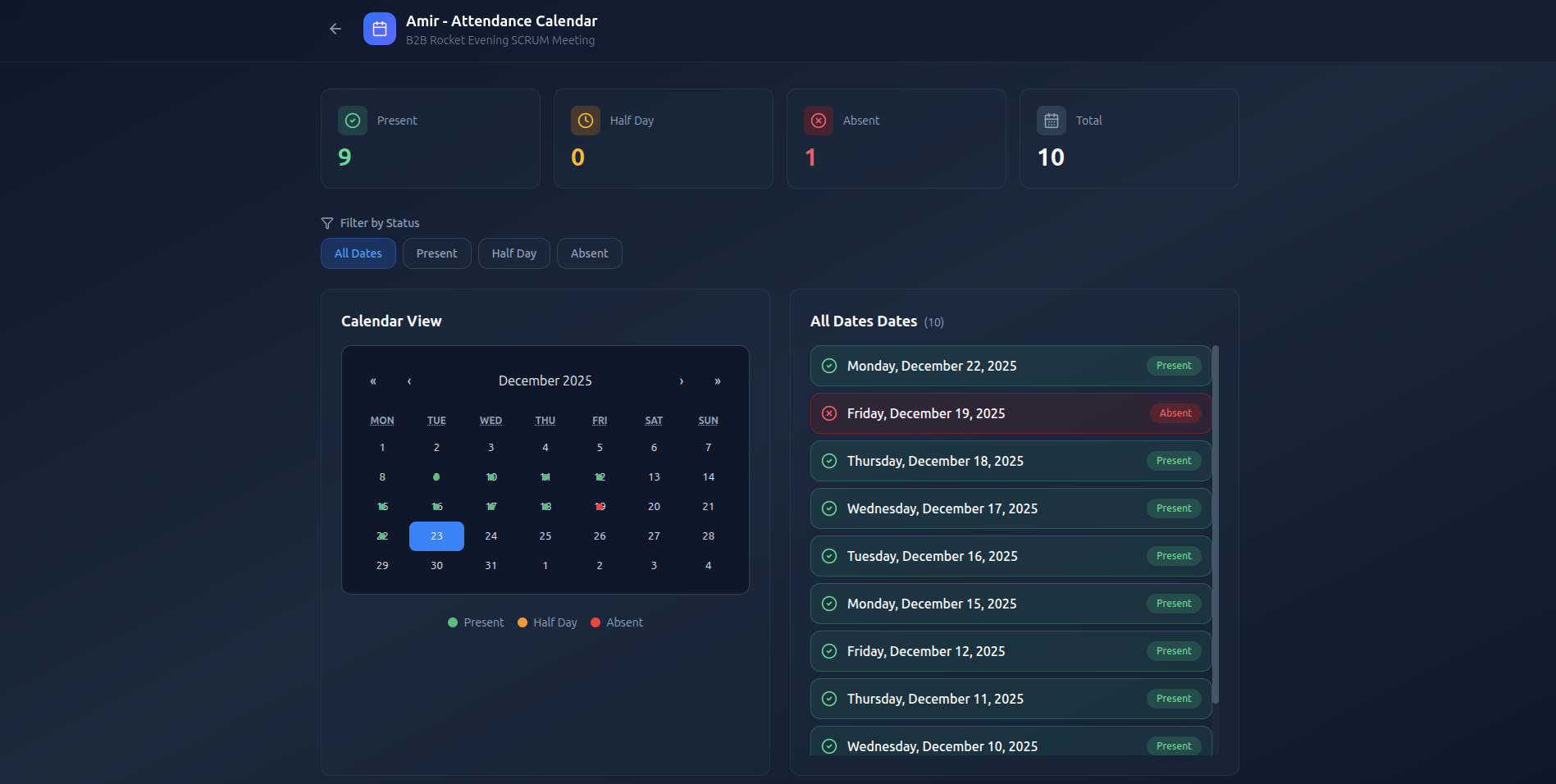The height and width of the screenshot is (784, 1556).
Task: Click the back arrow to leave Amir's calendar
Action: (x=335, y=28)
